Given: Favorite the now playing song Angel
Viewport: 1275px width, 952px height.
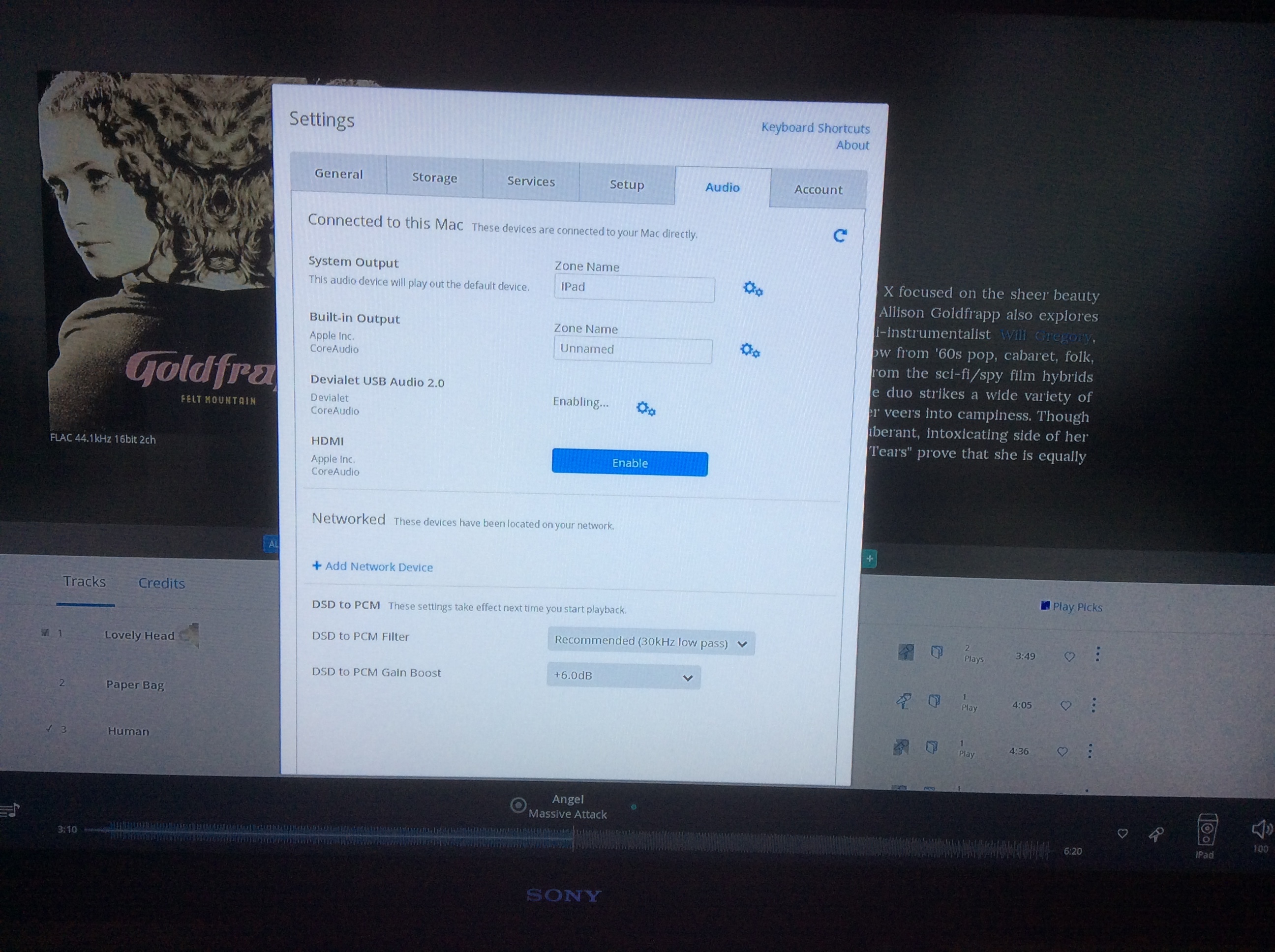Looking at the screenshot, I should [1122, 833].
